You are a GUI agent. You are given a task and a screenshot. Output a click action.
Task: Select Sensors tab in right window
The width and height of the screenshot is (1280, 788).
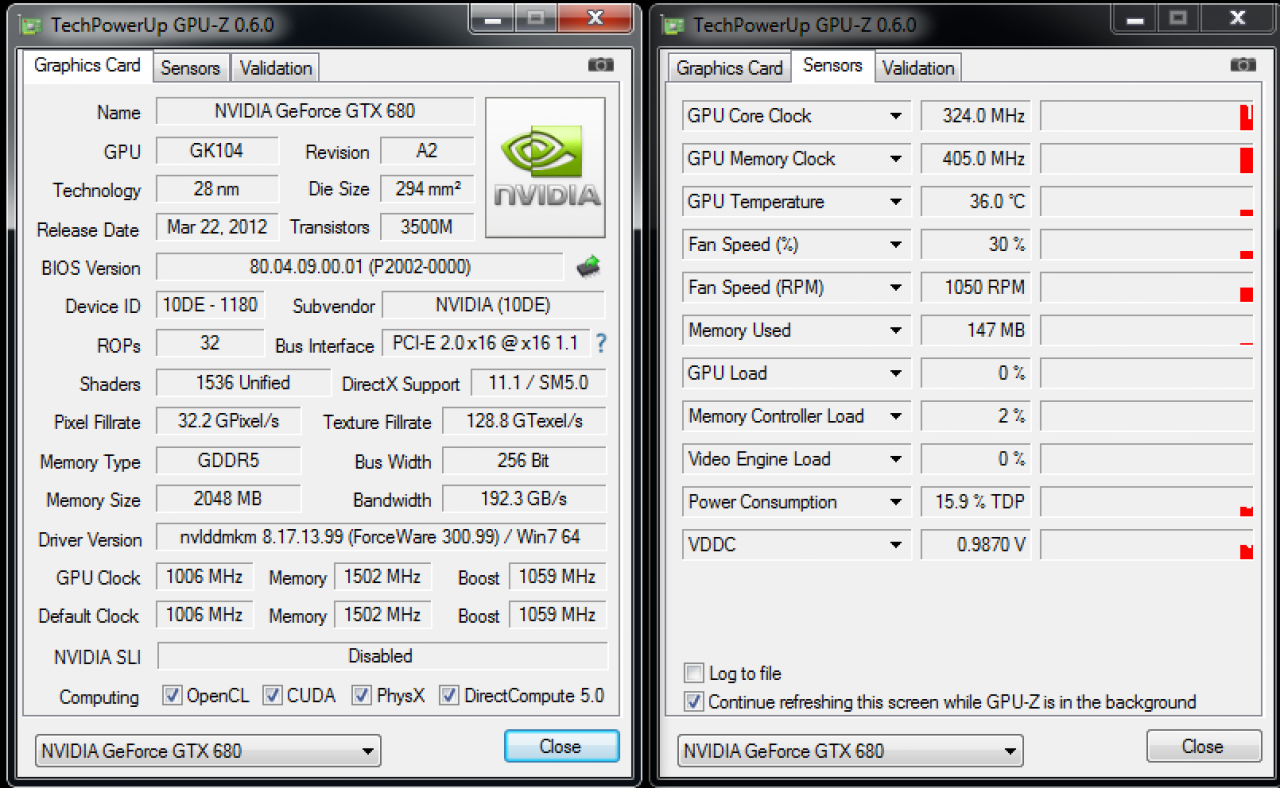(832, 66)
